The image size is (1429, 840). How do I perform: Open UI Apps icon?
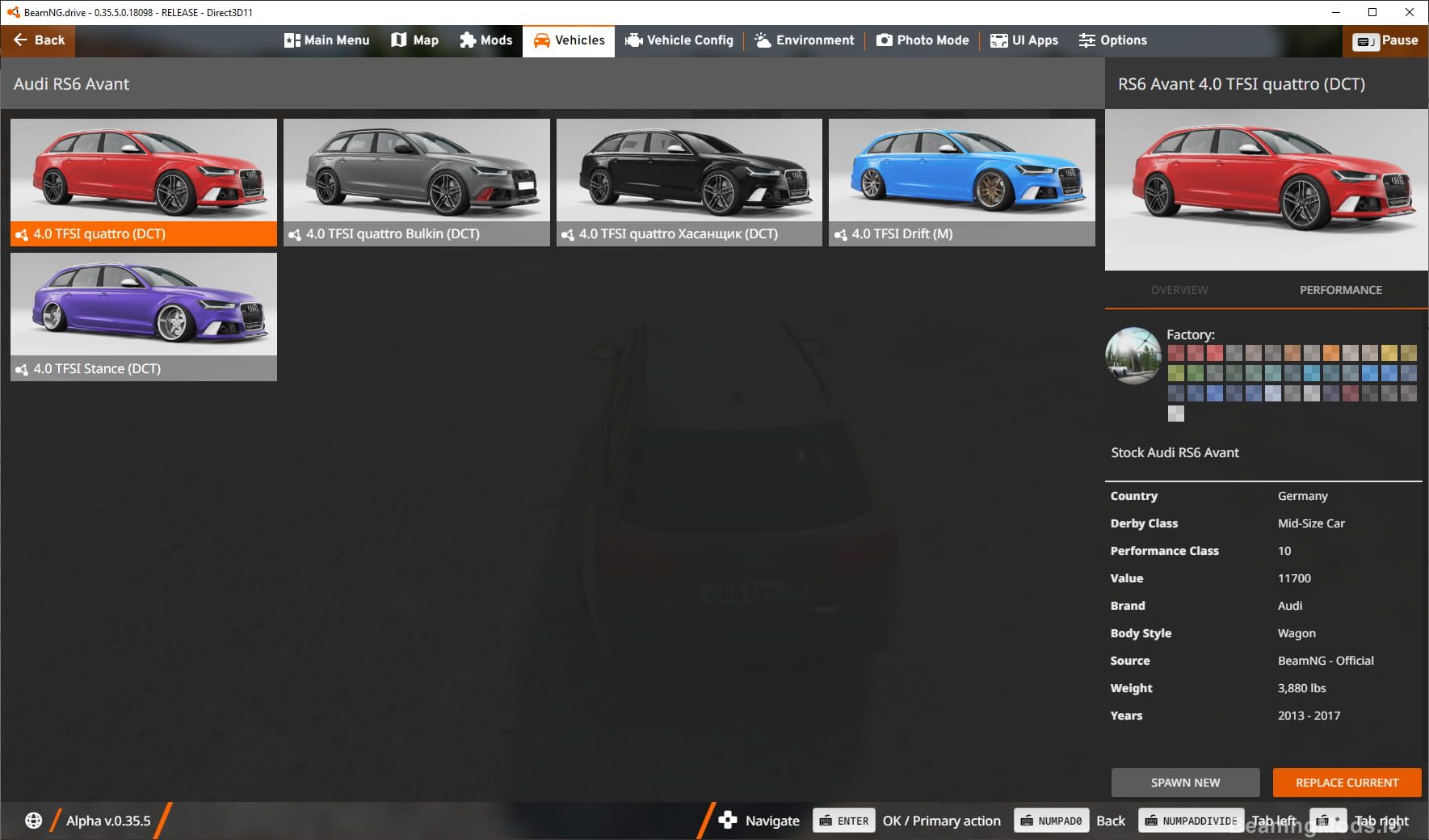click(999, 40)
